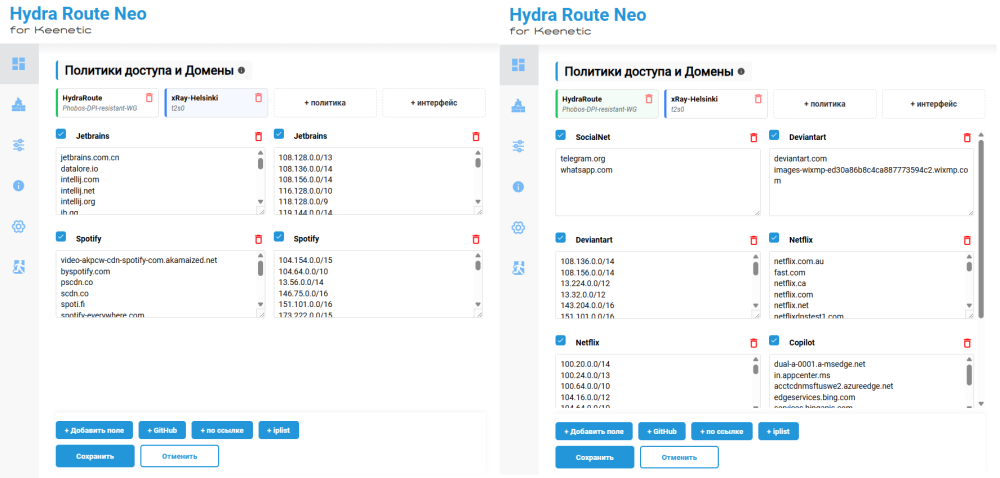Select HydraRoute policy tab in left panel
Image resolution: width=1000 pixels, height=478 pixels.
point(100,103)
